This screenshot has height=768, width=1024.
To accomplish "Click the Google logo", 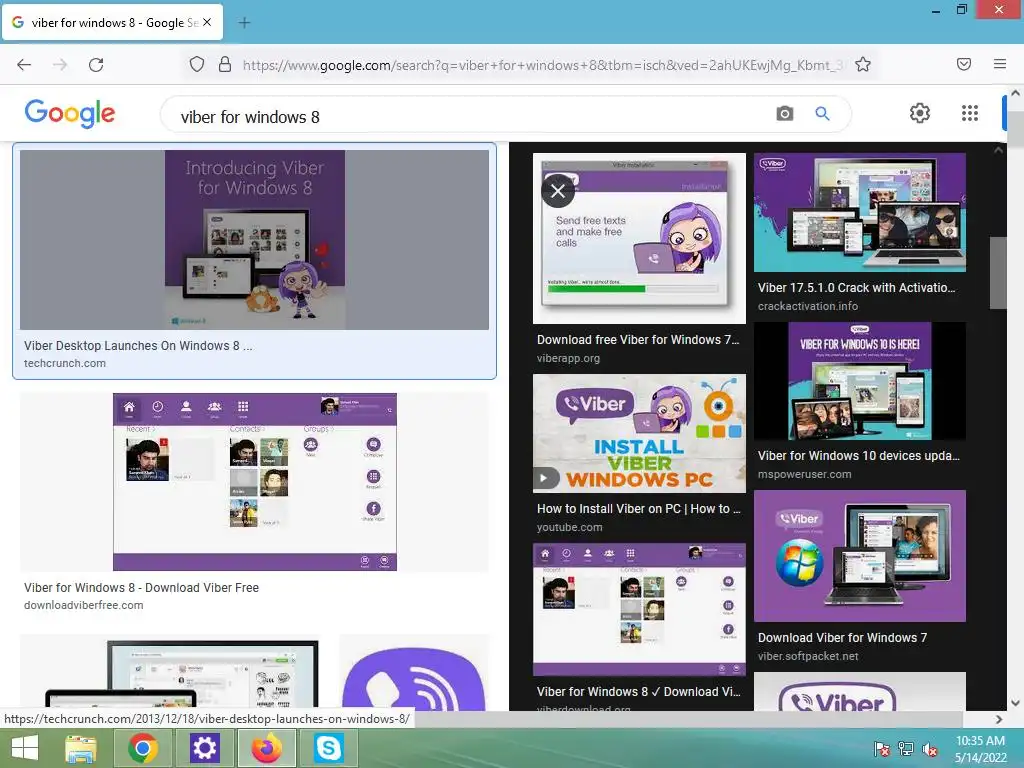I will pos(70,114).
